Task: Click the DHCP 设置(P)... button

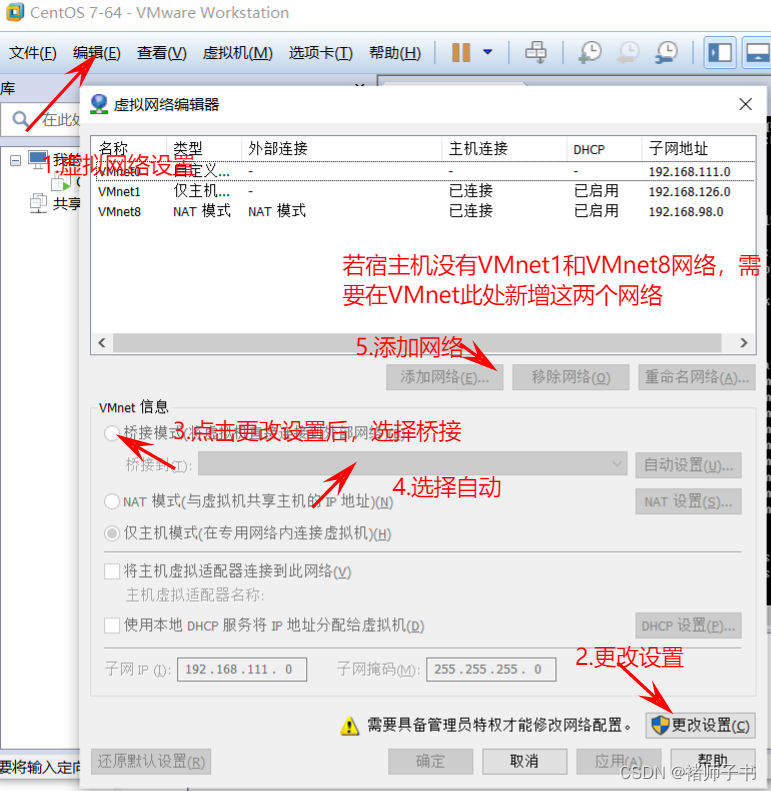Action: 688,626
